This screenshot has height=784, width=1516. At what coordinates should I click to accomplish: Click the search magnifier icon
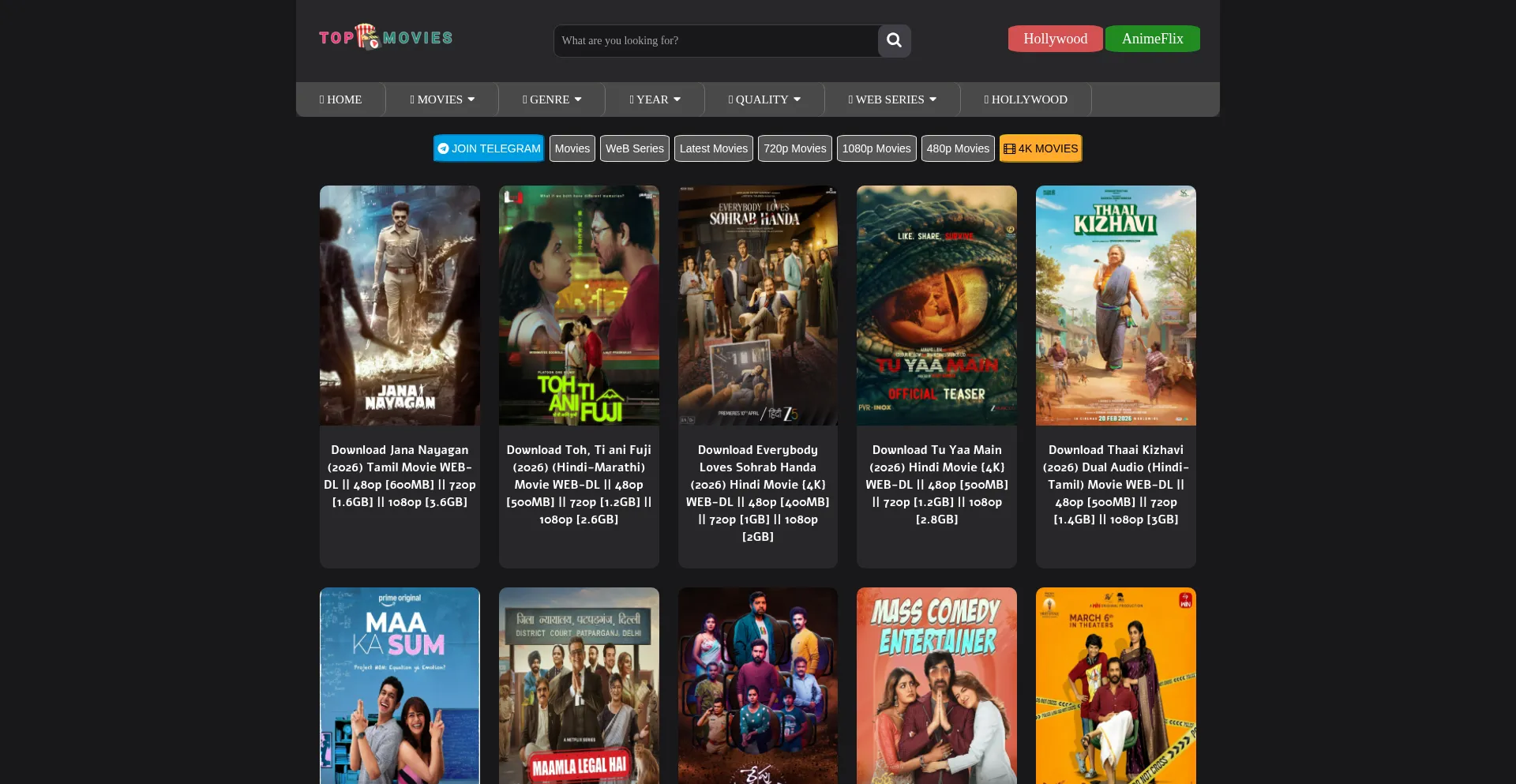point(894,40)
